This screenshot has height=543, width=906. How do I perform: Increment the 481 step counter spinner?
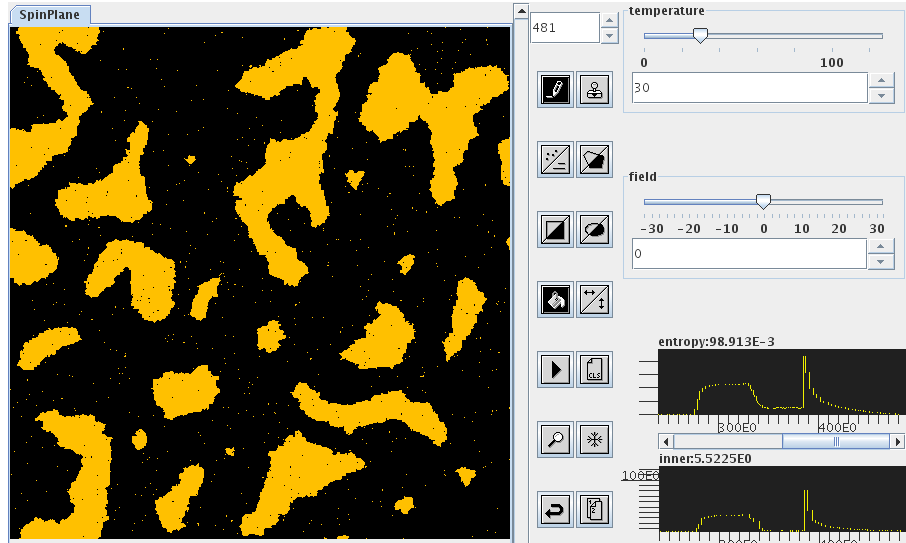tap(609, 20)
